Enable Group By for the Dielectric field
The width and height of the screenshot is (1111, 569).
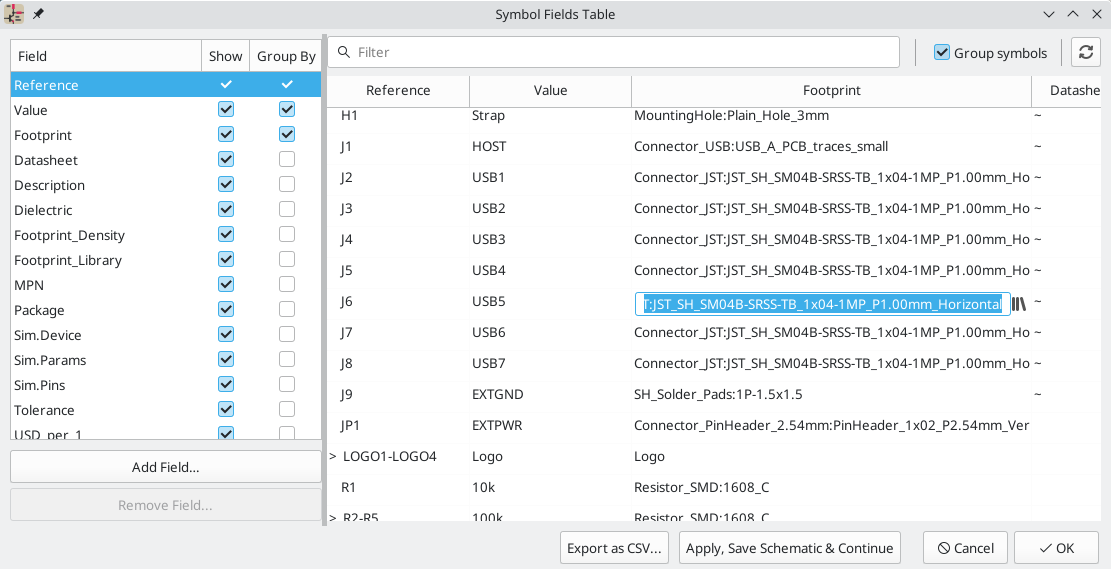(x=286, y=210)
